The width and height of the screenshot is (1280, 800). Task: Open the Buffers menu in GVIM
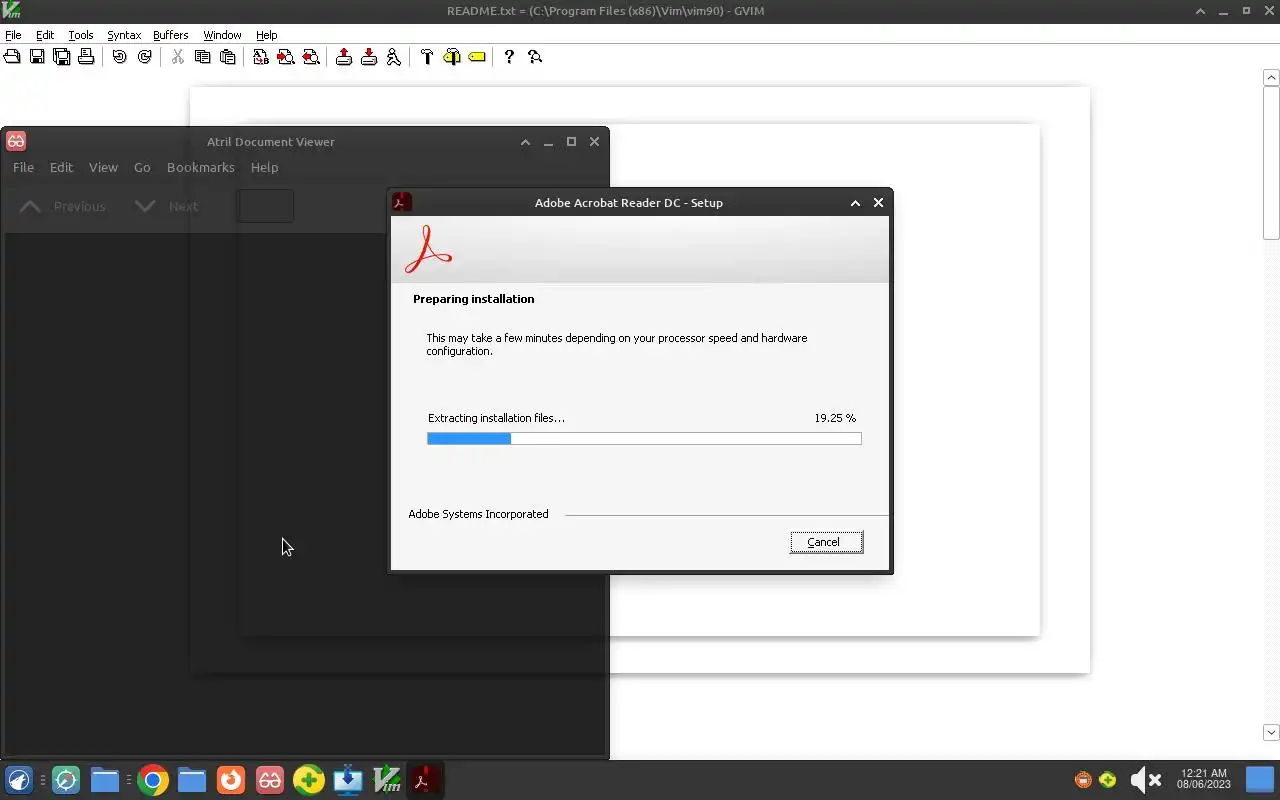[171, 35]
